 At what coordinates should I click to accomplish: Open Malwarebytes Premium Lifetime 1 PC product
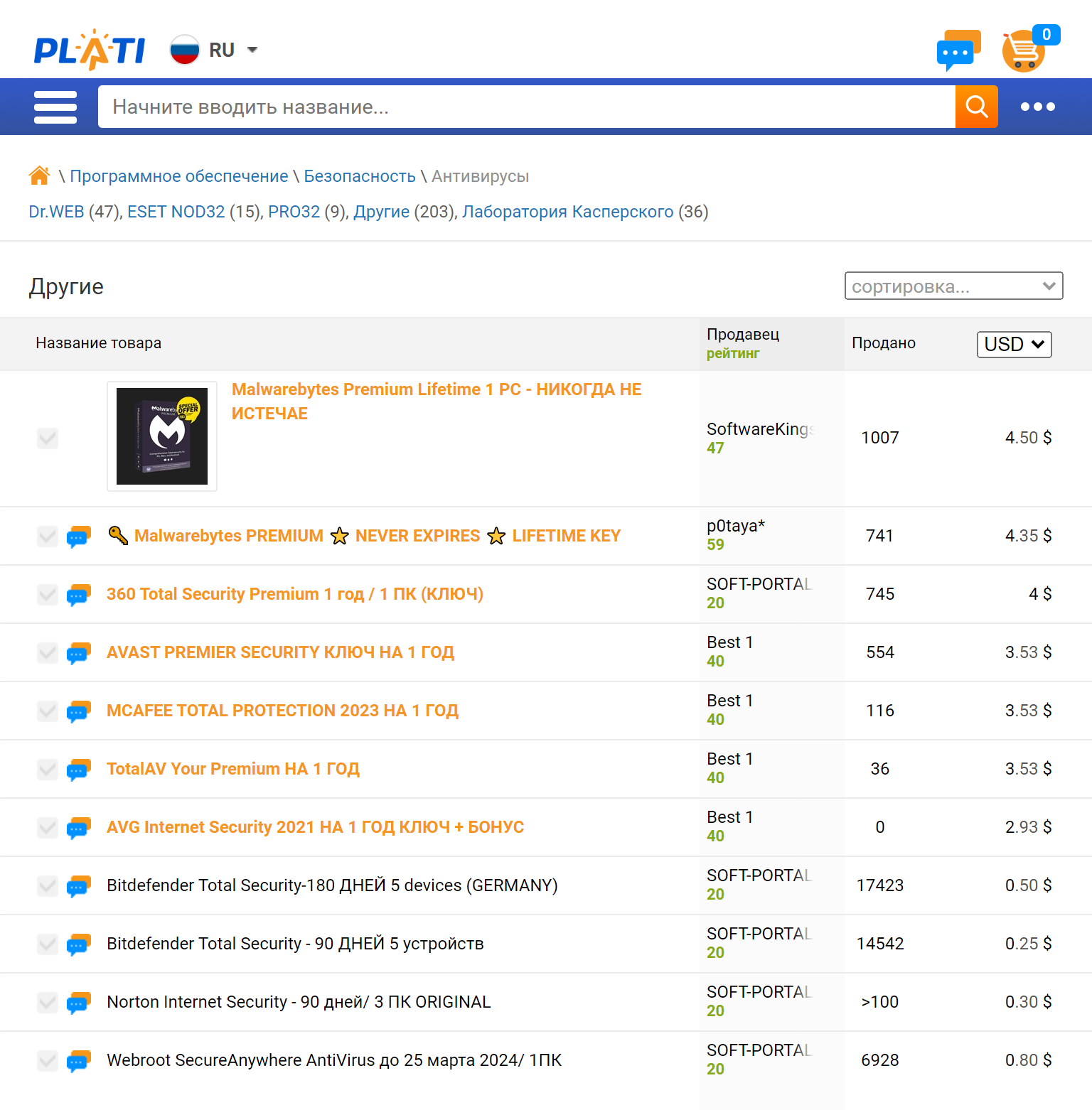click(x=437, y=402)
